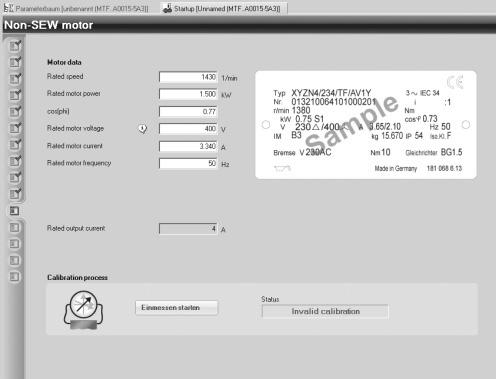Click the Rated motor voltage field
Screen dimensions: 496x379
point(188,129)
